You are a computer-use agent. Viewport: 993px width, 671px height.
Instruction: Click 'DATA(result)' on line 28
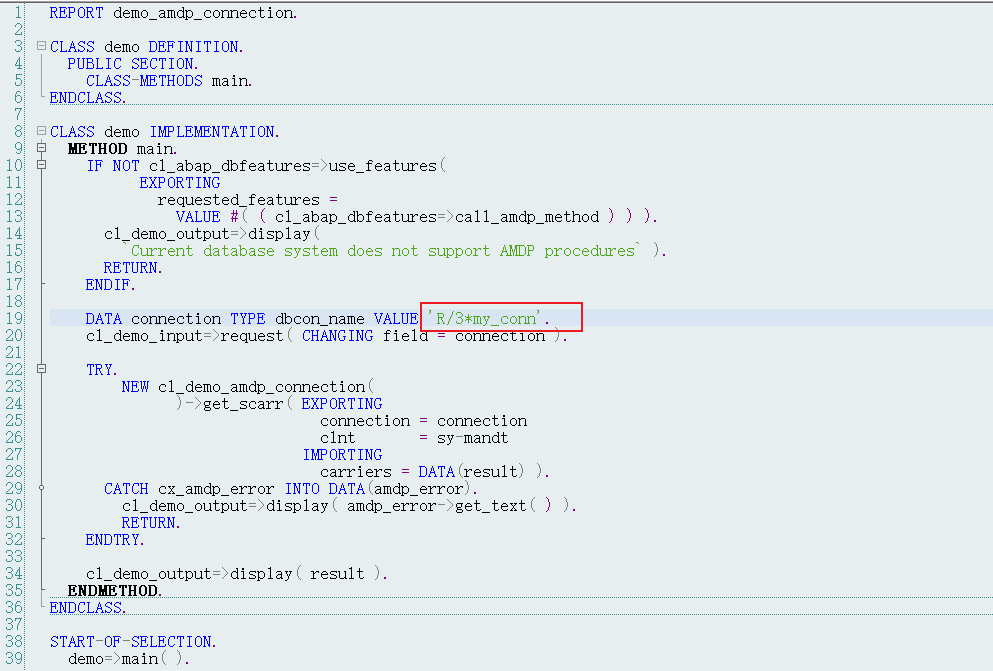point(471,472)
